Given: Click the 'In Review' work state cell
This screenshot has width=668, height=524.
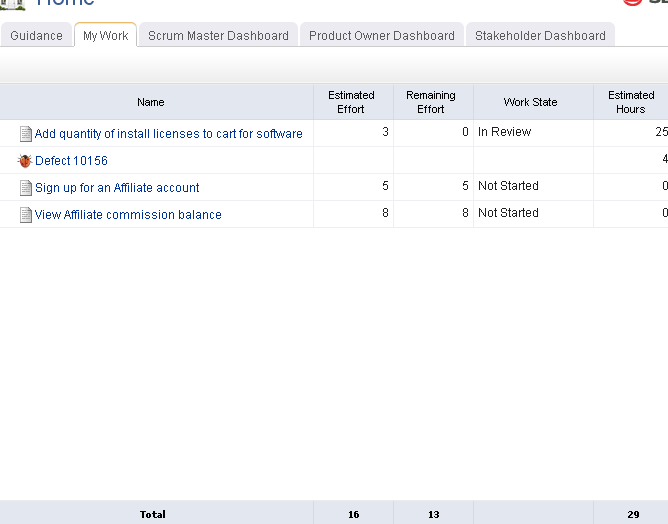Looking at the screenshot, I should [x=505, y=132].
